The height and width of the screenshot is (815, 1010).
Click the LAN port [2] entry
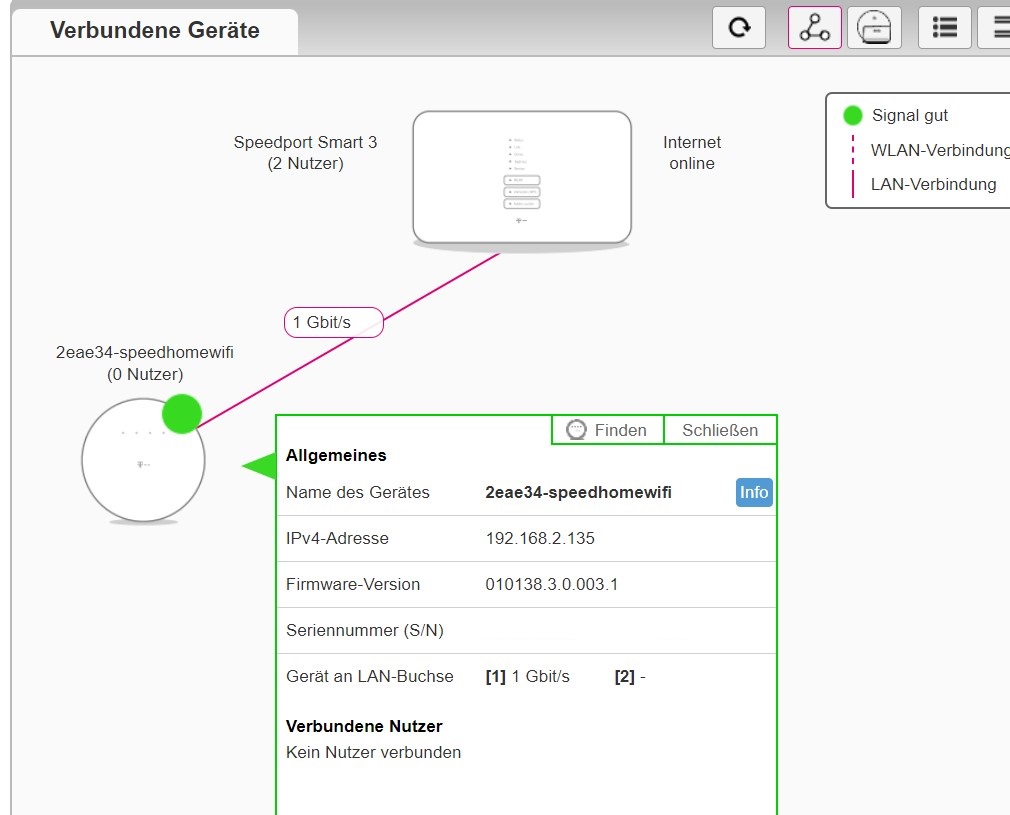click(x=630, y=676)
